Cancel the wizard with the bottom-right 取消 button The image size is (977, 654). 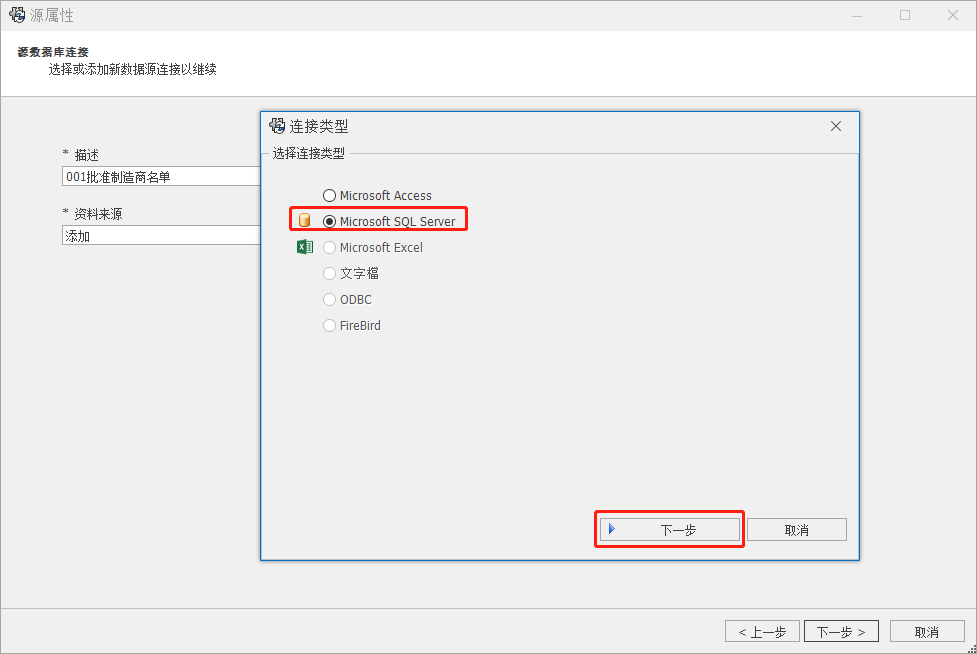[927, 632]
